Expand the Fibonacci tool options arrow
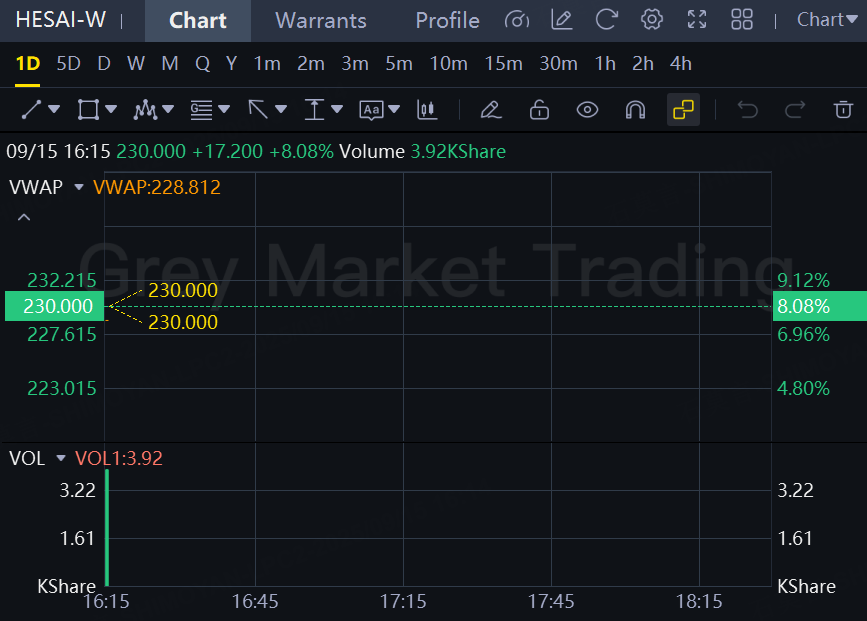This screenshot has width=867, height=621. click(224, 109)
